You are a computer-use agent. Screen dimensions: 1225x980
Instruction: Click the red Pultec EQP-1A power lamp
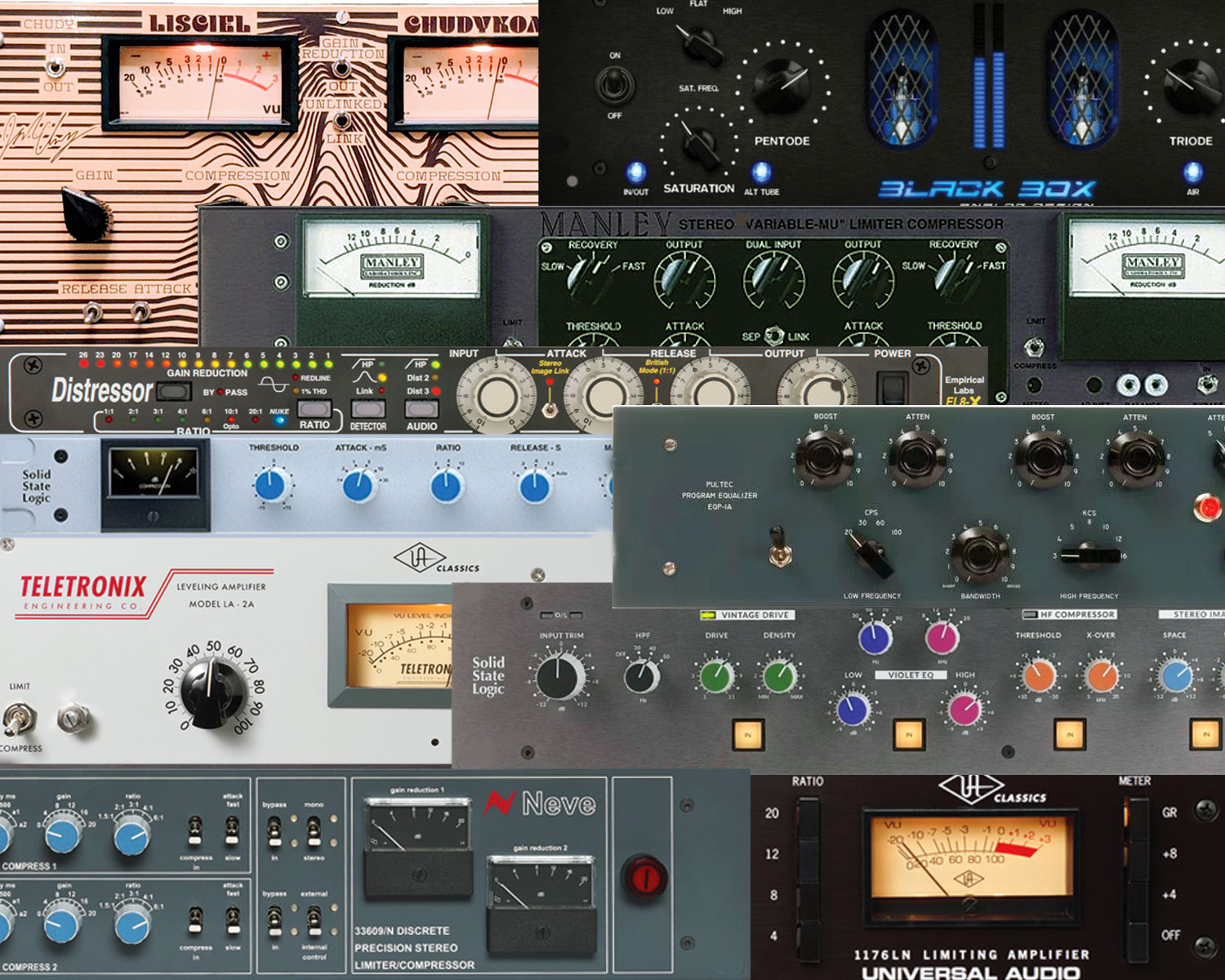click(x=1208, y=507)
